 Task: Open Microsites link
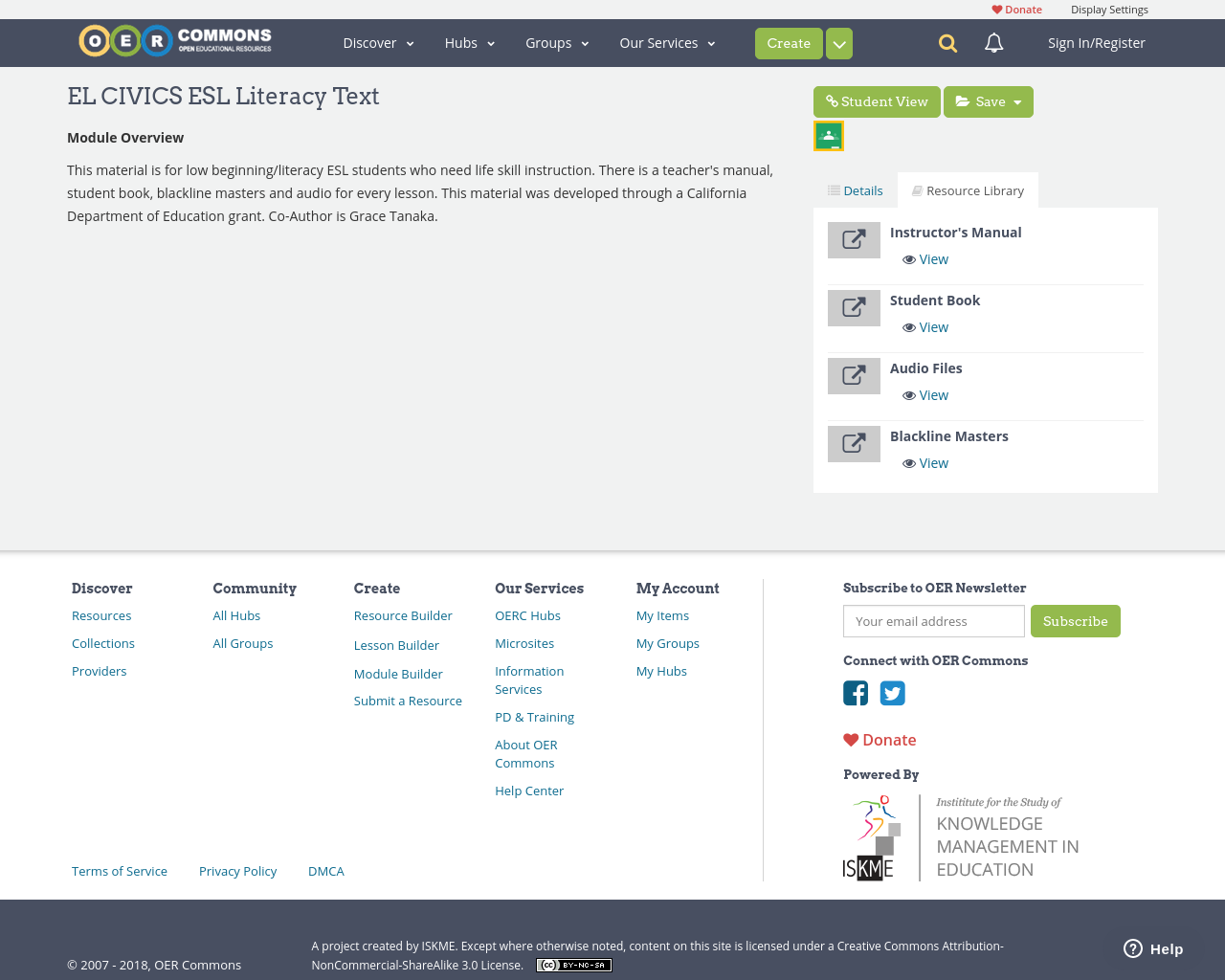pyautogui.click(x=524, y=643)
